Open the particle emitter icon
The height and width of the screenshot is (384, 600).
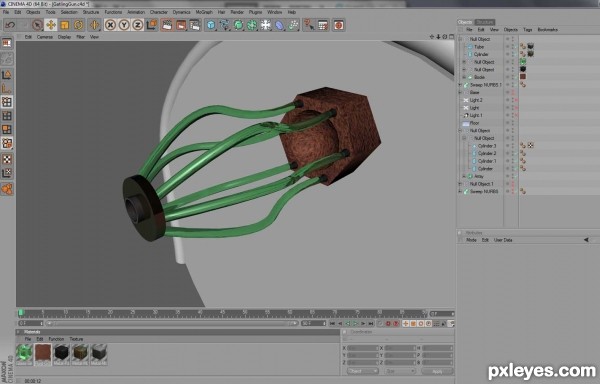tap(293, 25)
